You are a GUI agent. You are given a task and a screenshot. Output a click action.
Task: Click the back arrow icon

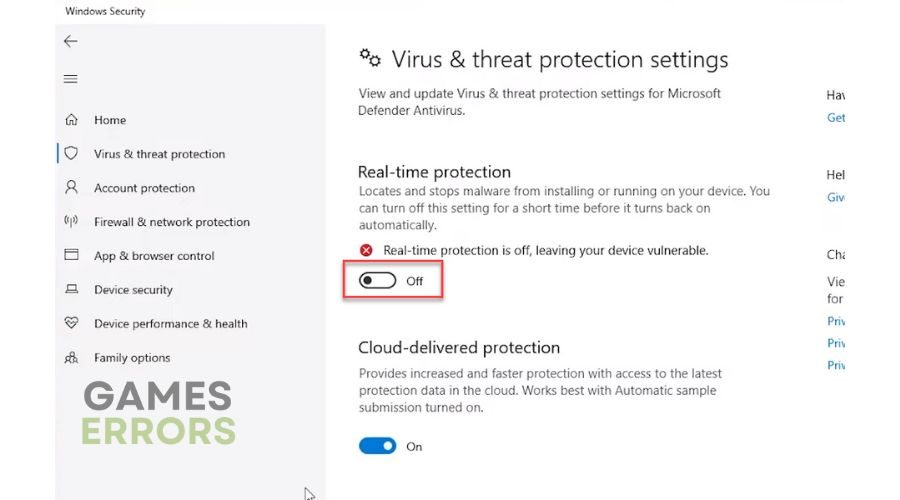coord(70,41)
